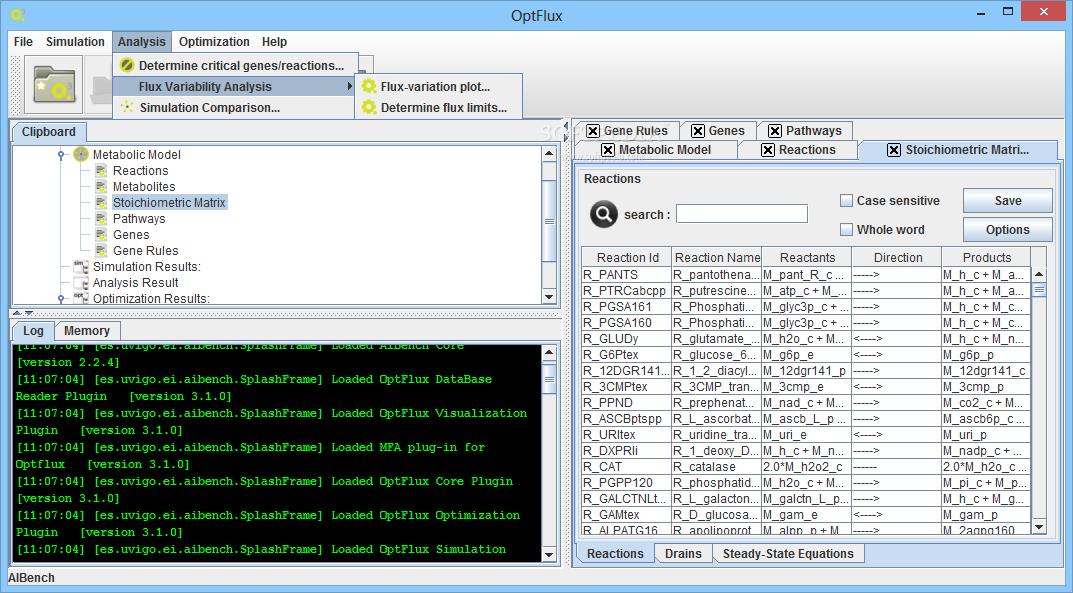Close the Pathways tab with X
1073x593 pixels.
click(775, 131)
